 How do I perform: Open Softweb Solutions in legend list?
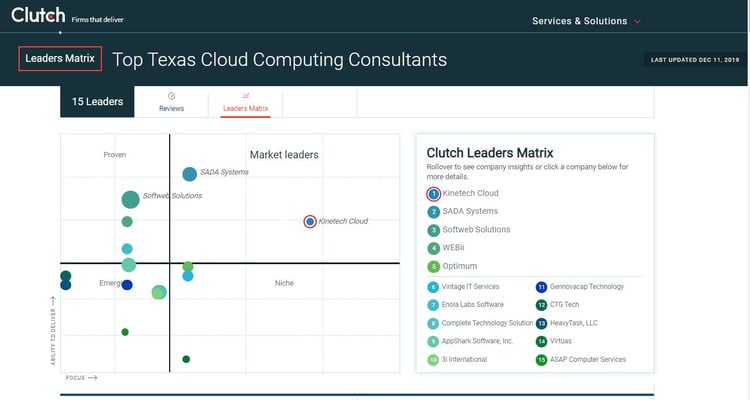(476, 229)
